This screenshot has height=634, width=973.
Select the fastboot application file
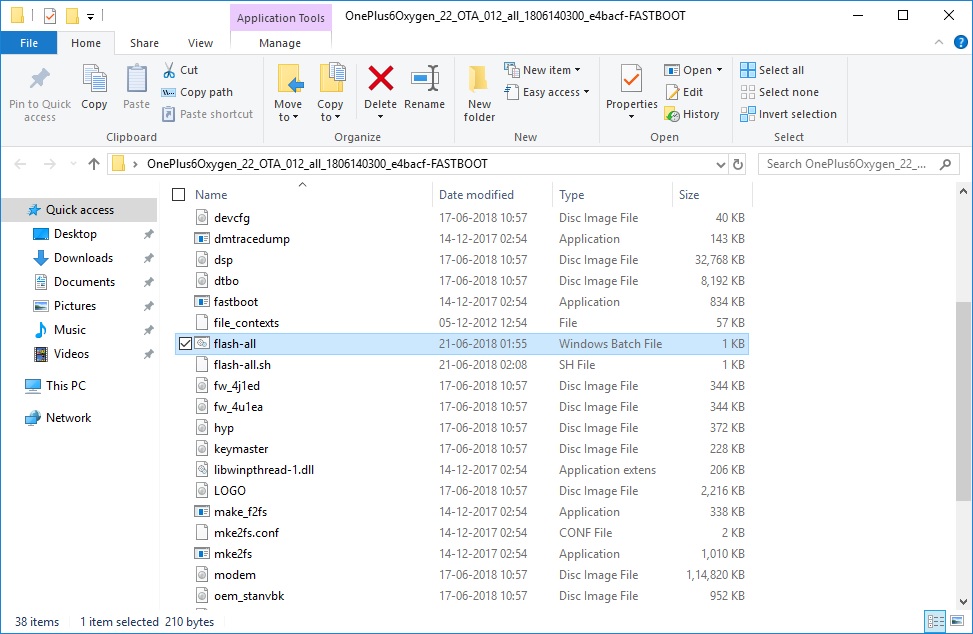pos(462,302)
